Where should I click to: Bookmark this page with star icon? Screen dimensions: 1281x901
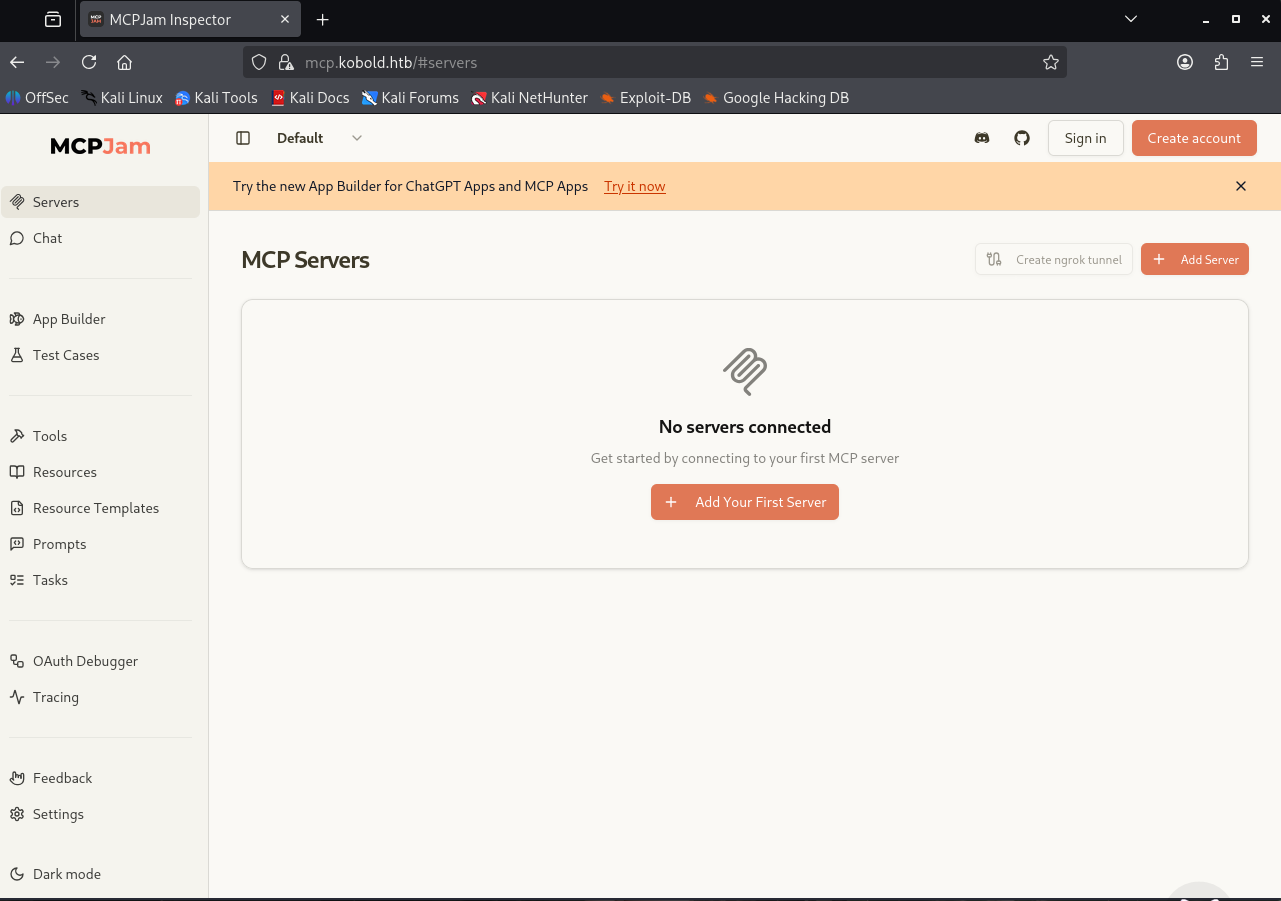1051,62
